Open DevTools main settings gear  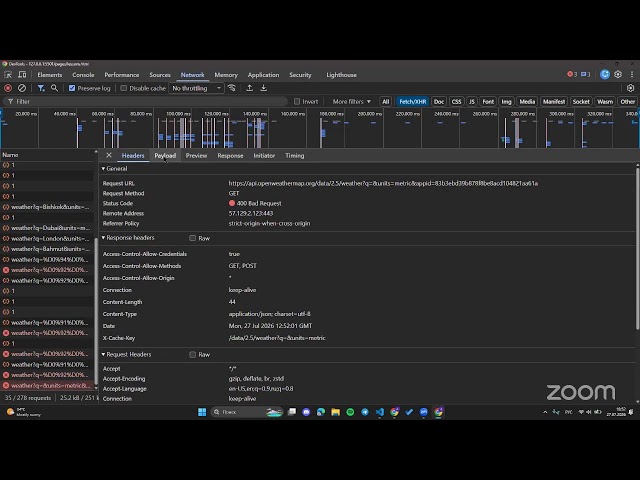pyautogui.click(x=618, y=74)
